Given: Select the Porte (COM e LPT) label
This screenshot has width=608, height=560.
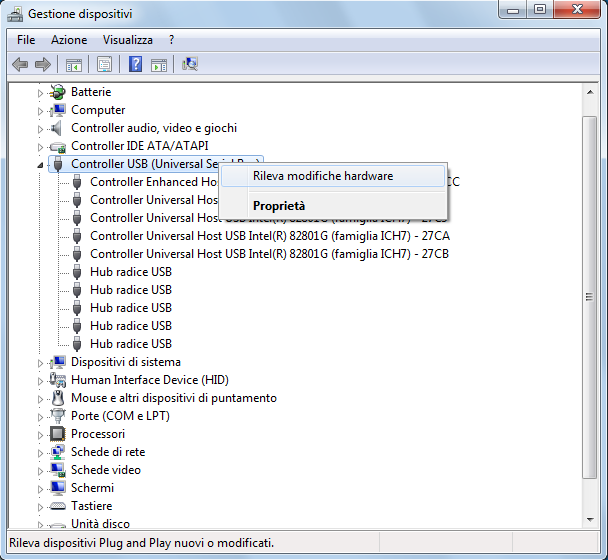Looking at the screenshot, I should [120, 416].
